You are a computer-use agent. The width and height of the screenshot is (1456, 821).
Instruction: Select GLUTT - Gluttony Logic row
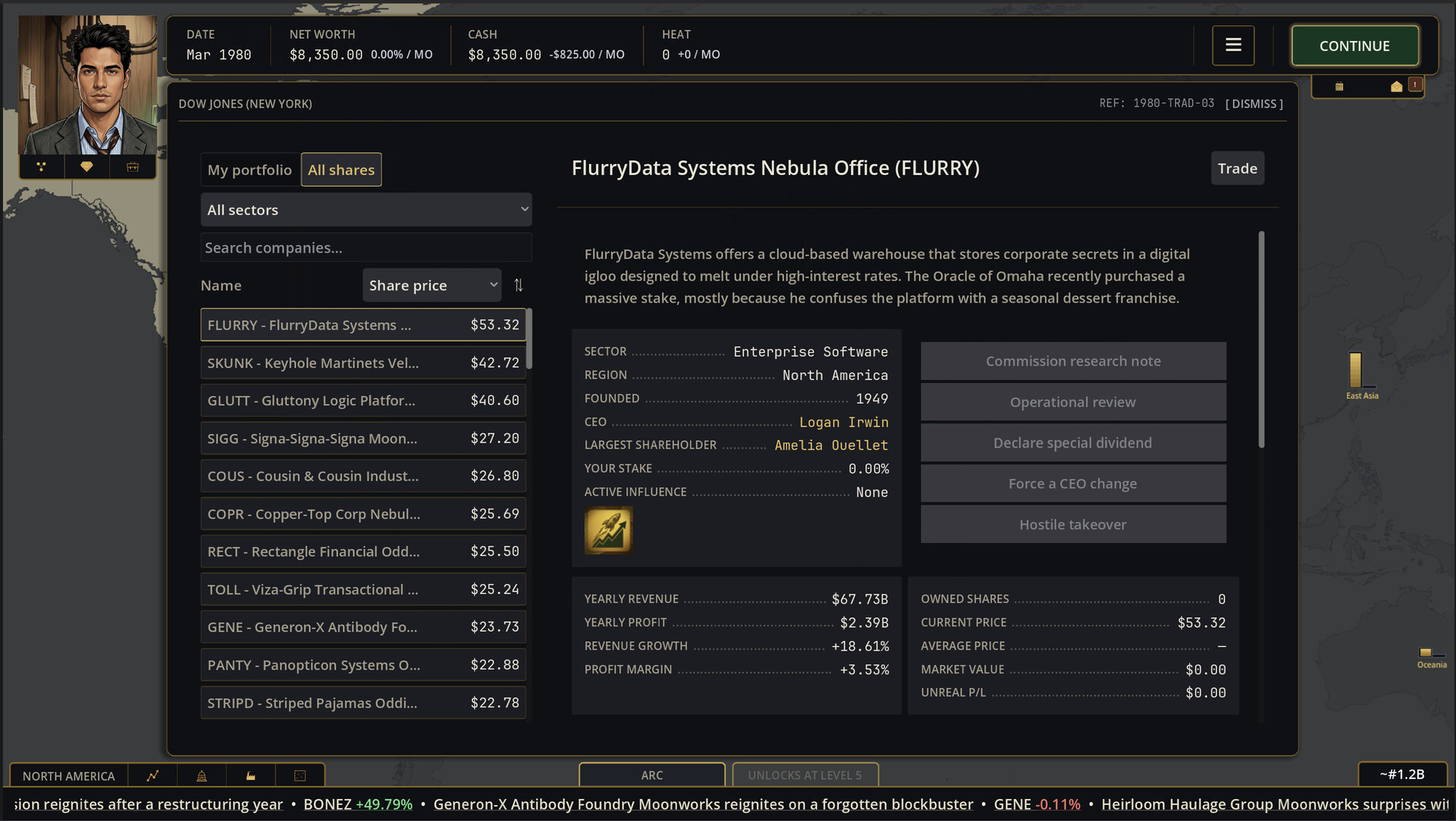coord(363,401)
